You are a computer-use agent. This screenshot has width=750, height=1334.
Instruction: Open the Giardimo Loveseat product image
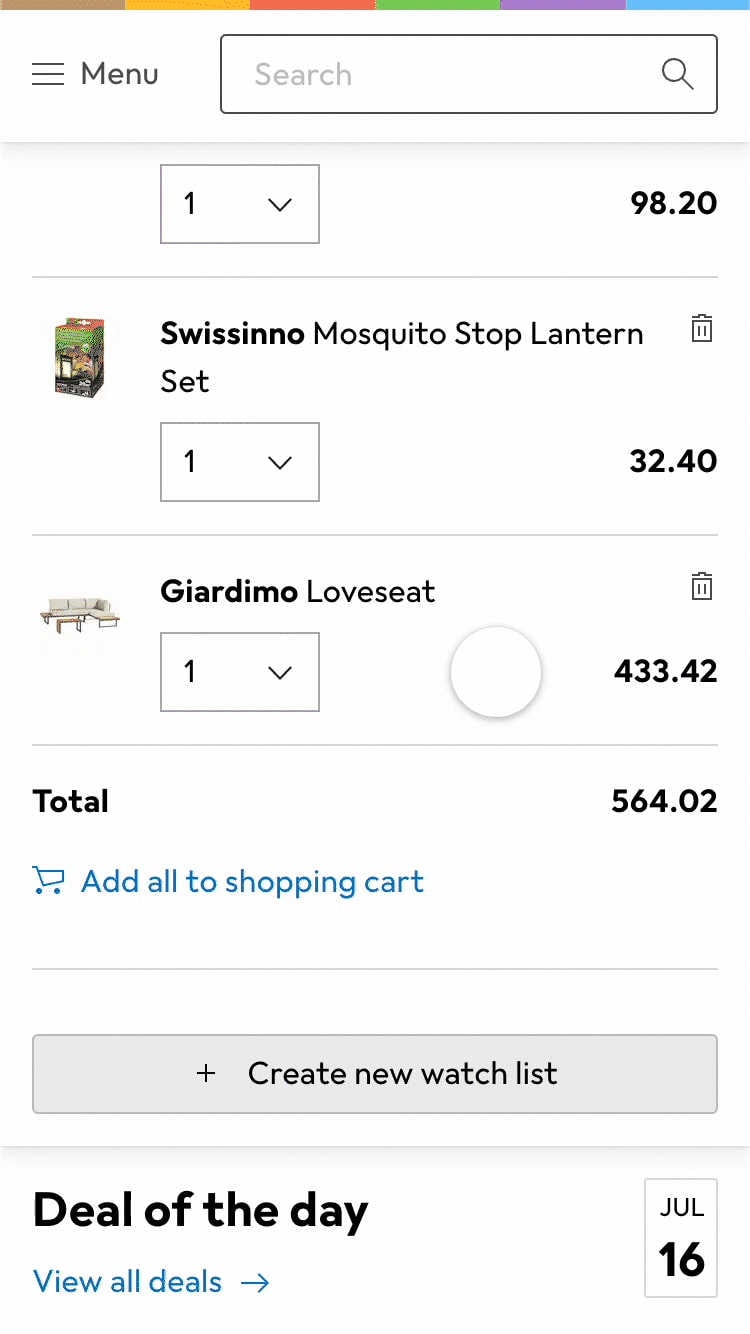tap(80, 612)
